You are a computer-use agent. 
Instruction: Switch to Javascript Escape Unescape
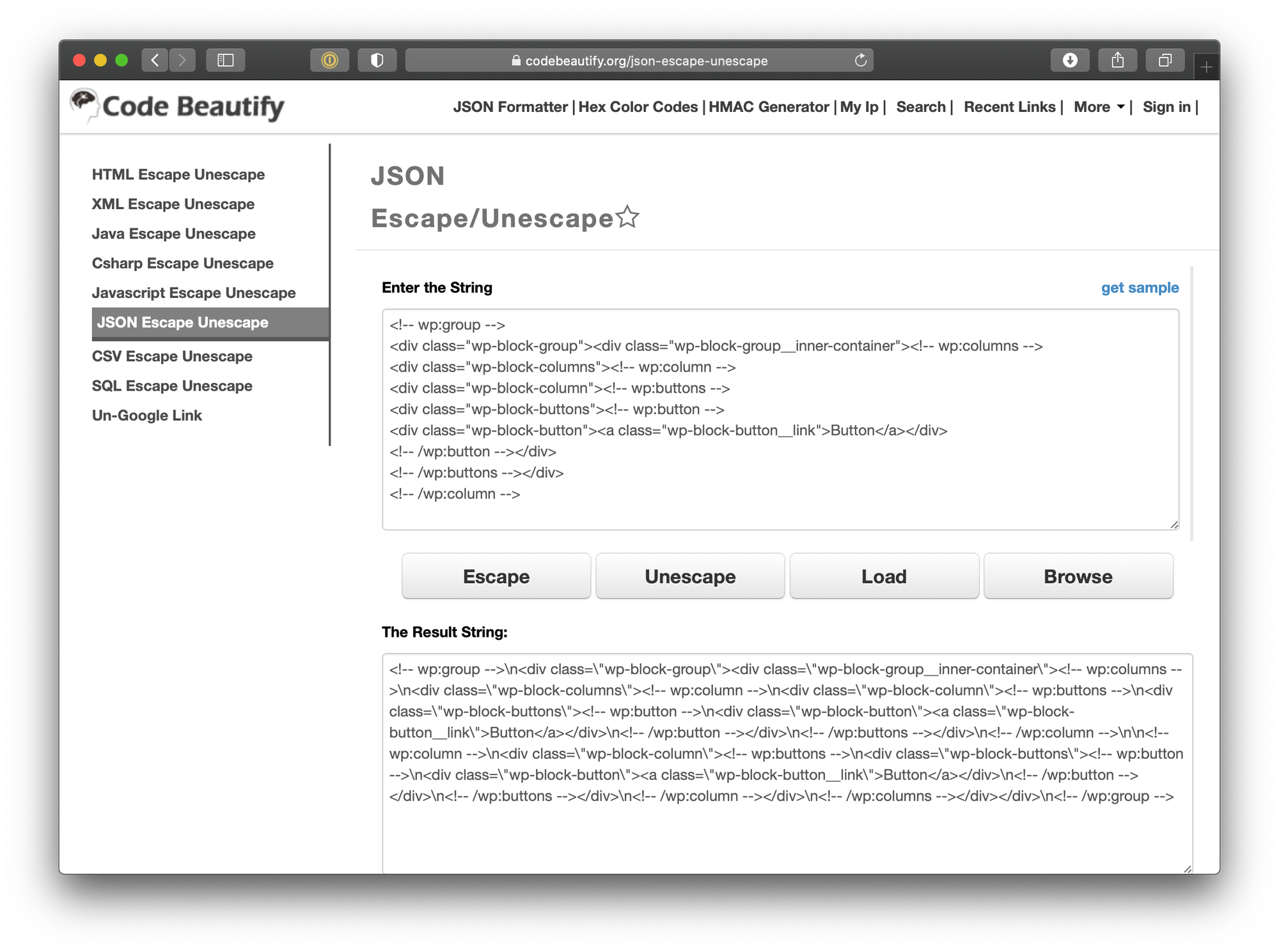point(194,293)
